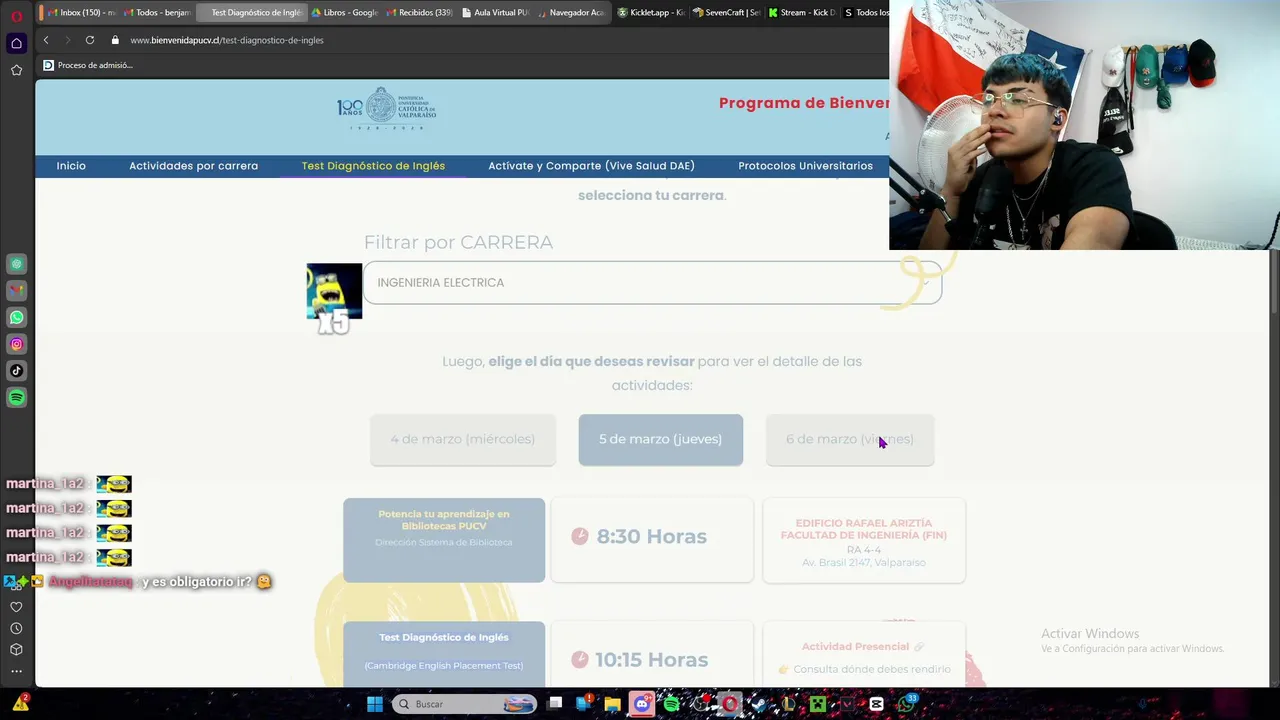Click the Filtrar por CARRERA heading
Image resolution: width=1280 pixels, height=720 pixels.
click(x=458, y=242)
